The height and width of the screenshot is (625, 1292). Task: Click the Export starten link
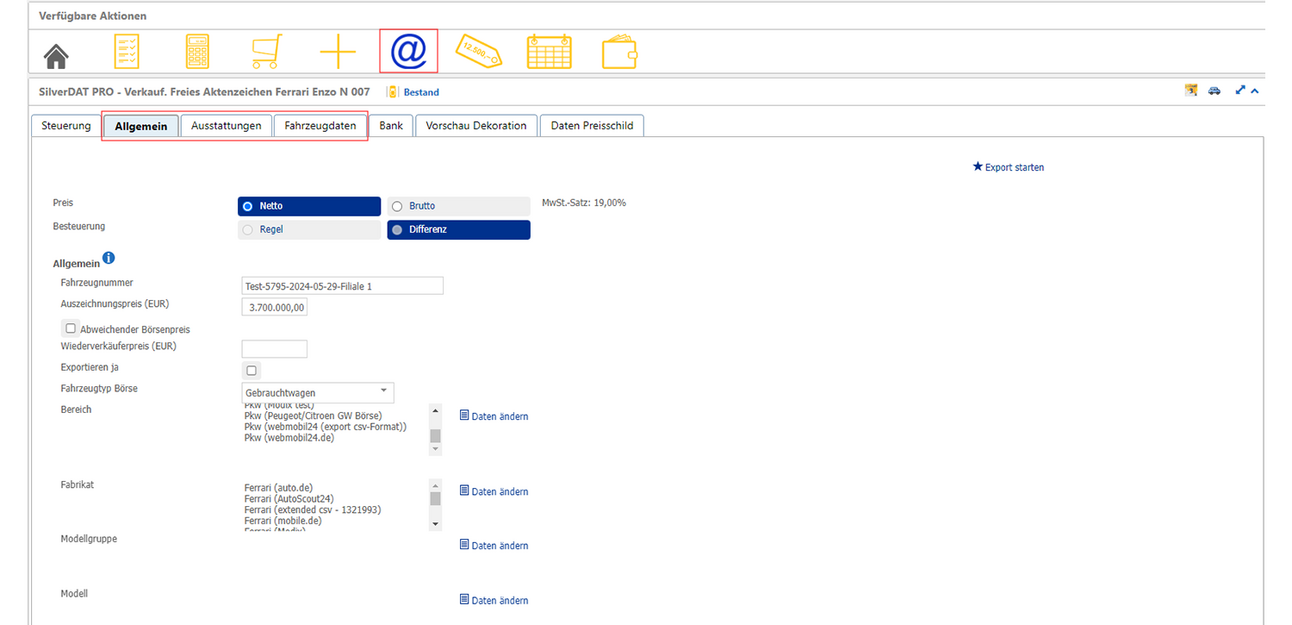pyautogui.click(x=1008, y=167)
